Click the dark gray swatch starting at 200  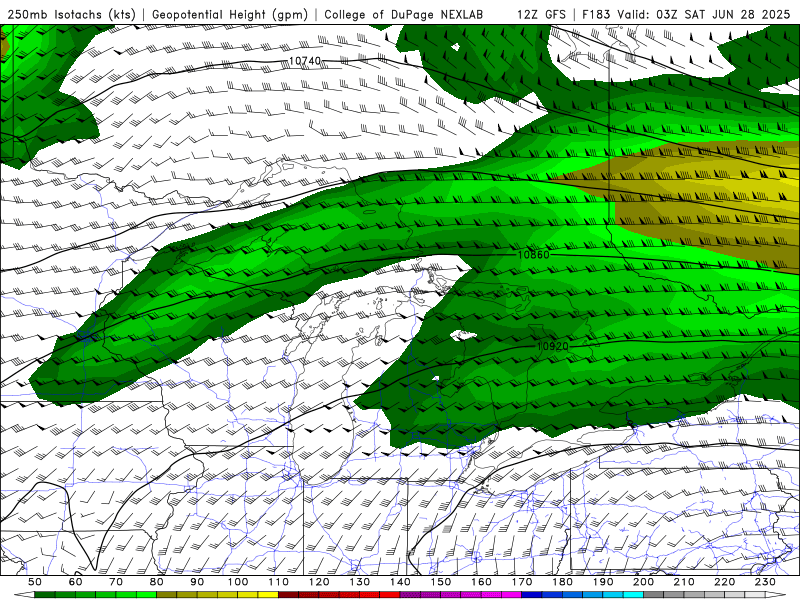point(654,595)
